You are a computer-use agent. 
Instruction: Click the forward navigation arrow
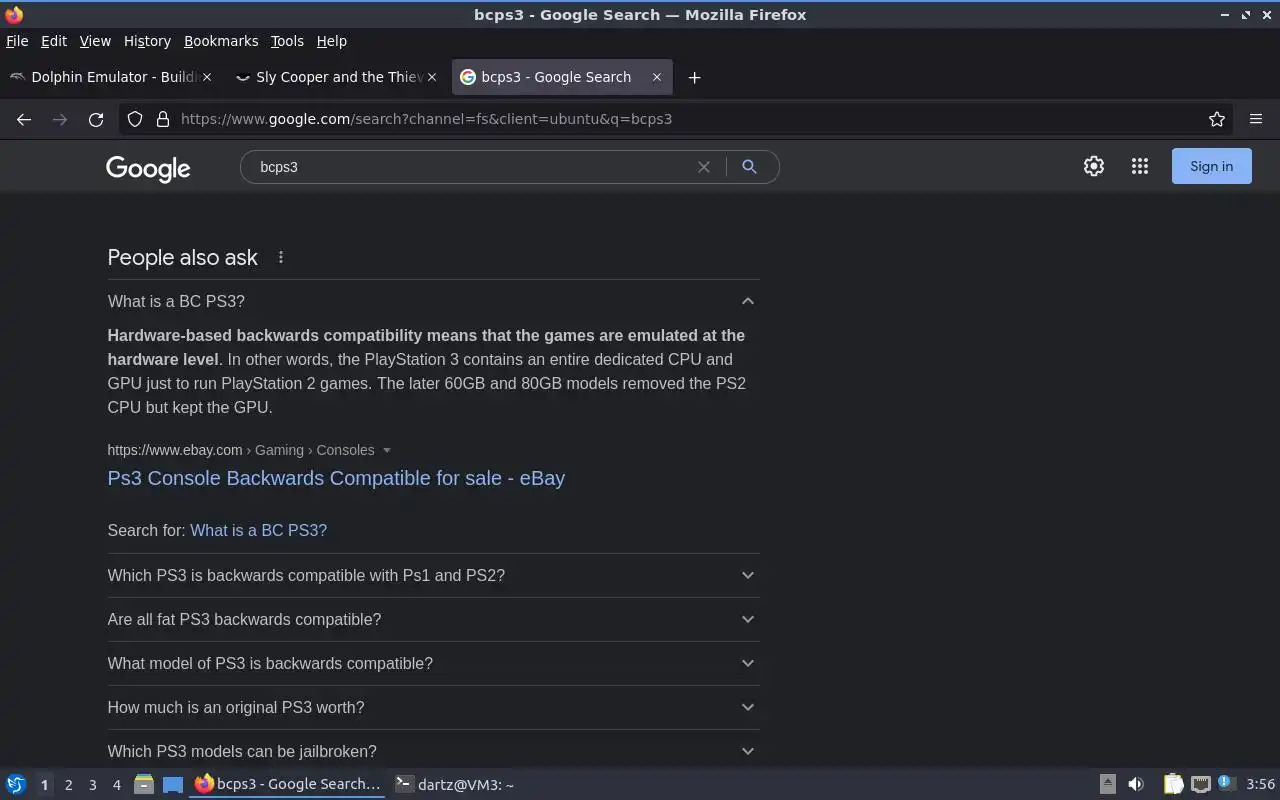(60, 119)
